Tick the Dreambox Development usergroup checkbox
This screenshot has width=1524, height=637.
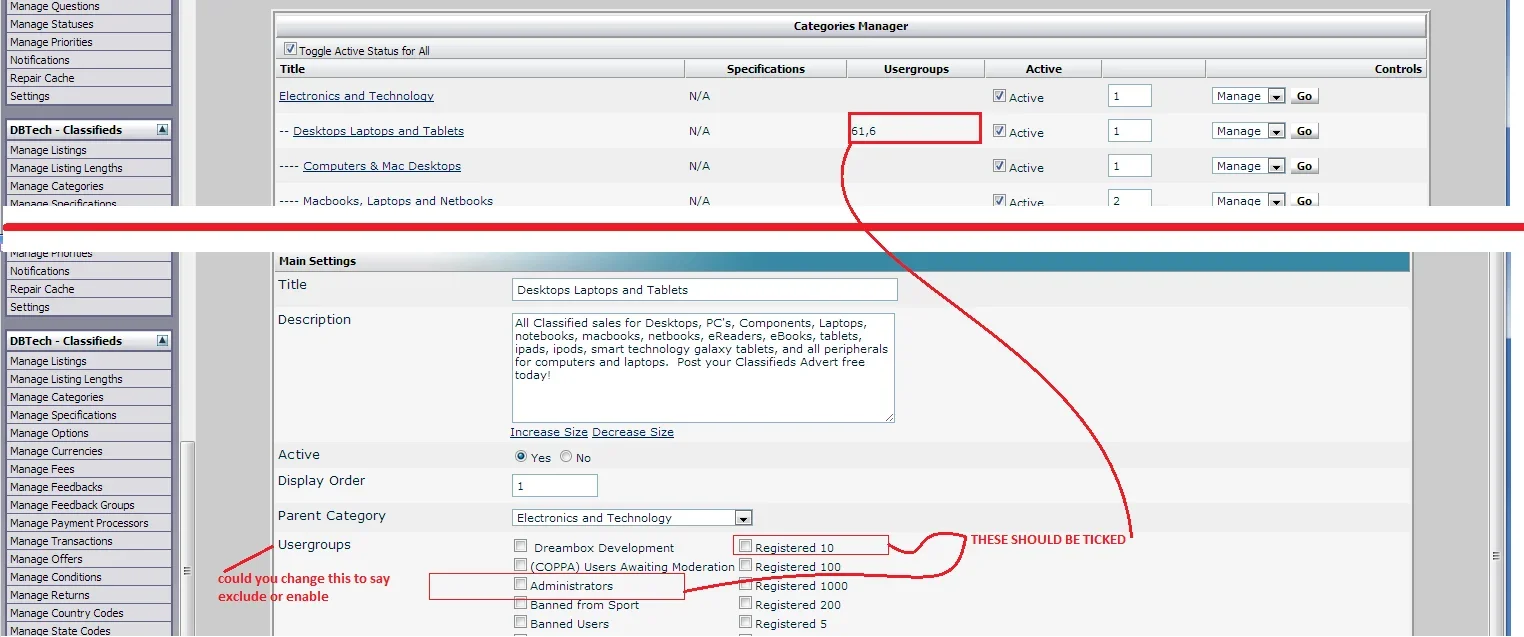520,546
